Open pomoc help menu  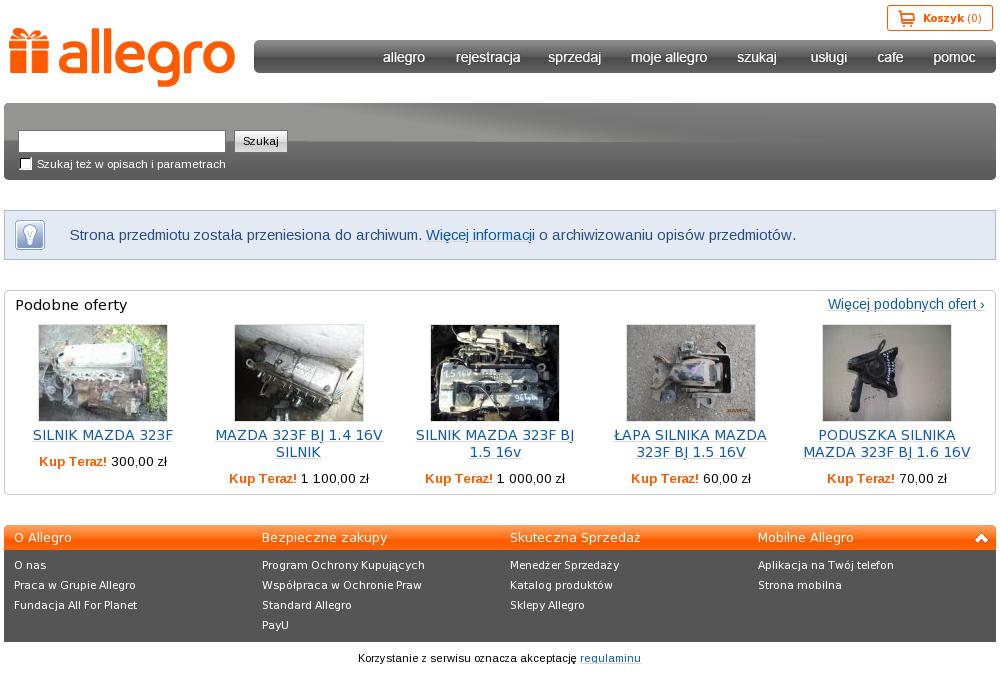[x=954, y=57]
